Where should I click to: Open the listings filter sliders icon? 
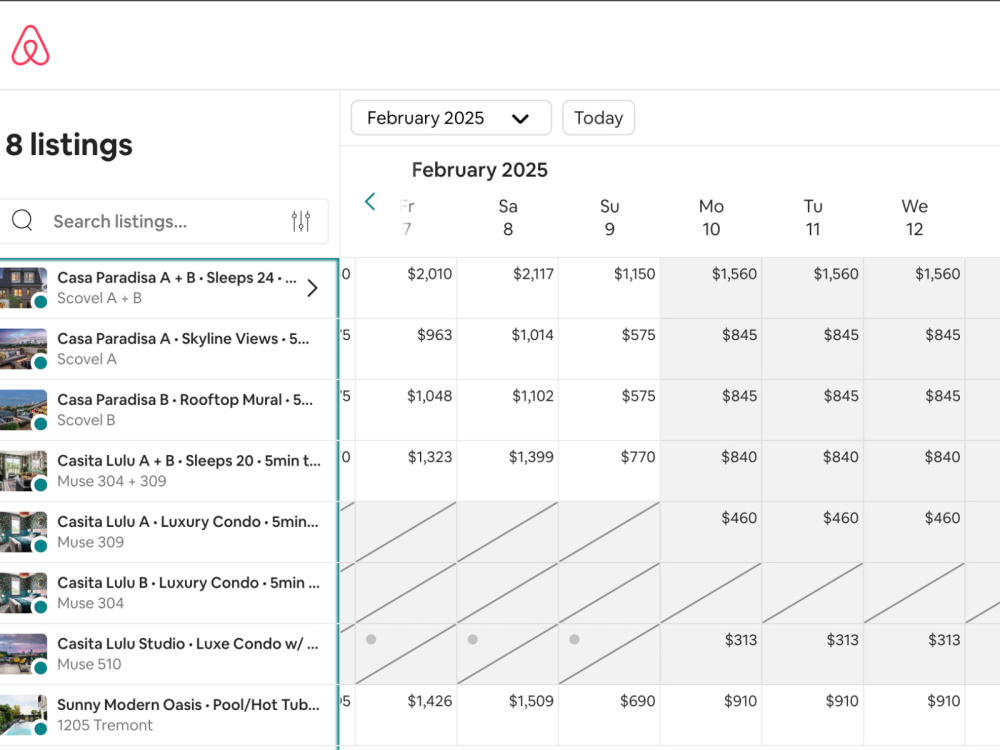301,221
